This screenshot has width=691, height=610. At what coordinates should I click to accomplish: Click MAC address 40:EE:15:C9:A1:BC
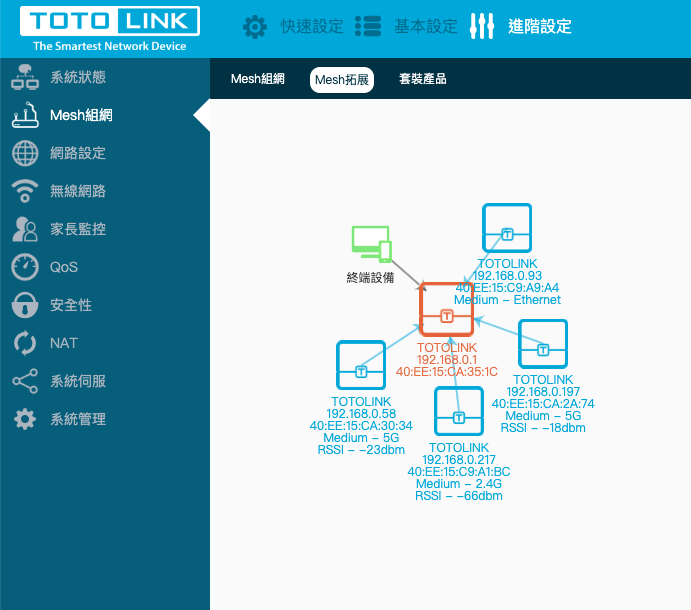(x=459, y=472)
